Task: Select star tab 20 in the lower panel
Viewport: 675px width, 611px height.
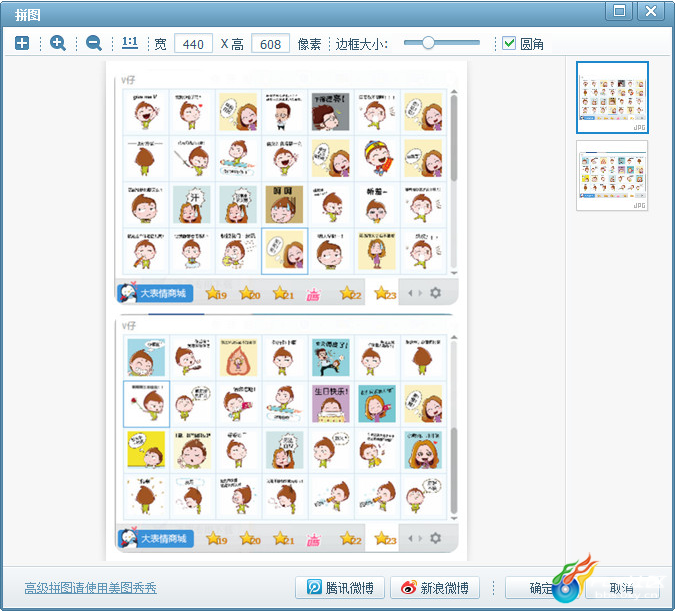Action: pyautogui.click(x=250, y=539)
